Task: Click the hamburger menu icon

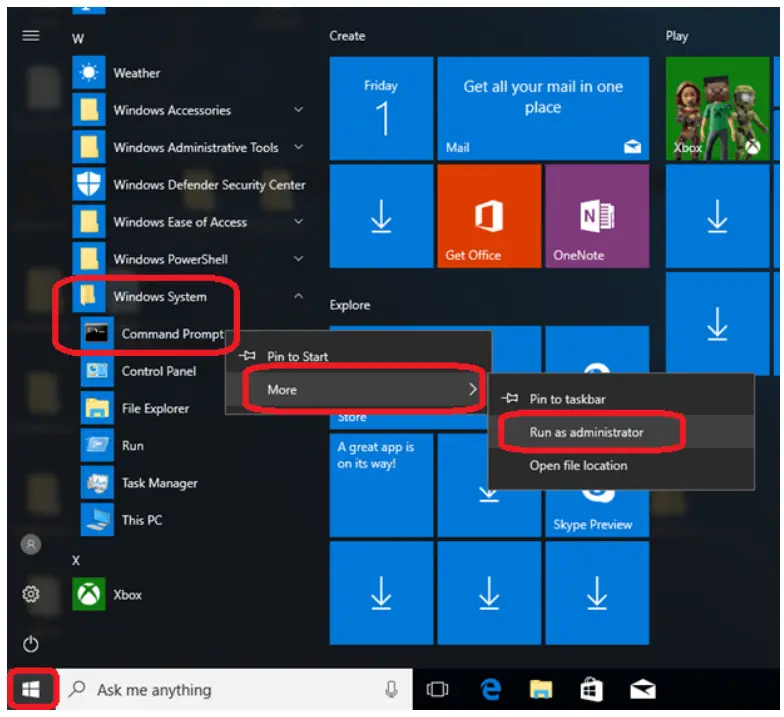Action: 30,35
